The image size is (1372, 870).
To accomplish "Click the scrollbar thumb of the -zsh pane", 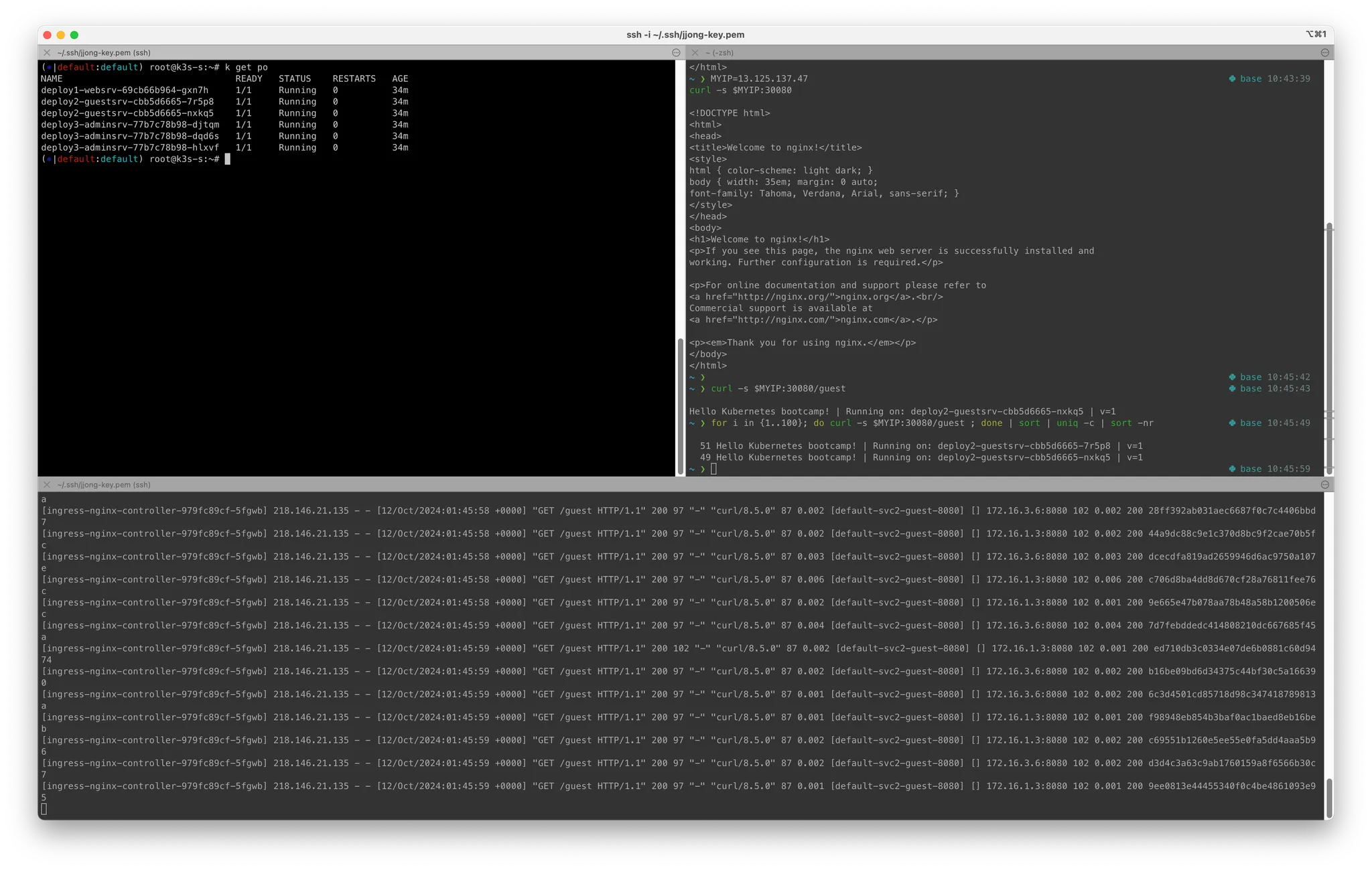I will tap(1329, 349).
